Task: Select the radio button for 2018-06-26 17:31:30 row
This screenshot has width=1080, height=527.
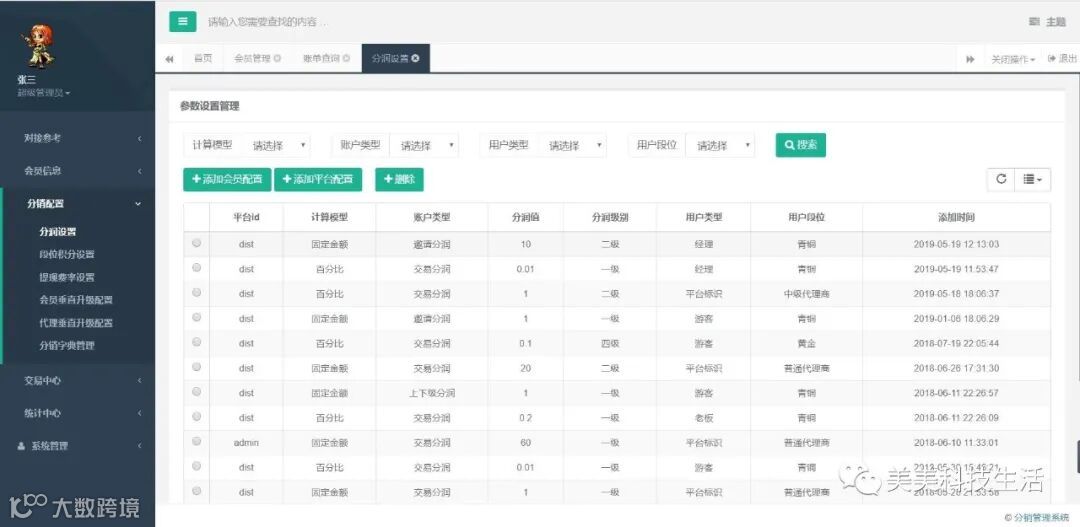Action: (x=197, y=366)
